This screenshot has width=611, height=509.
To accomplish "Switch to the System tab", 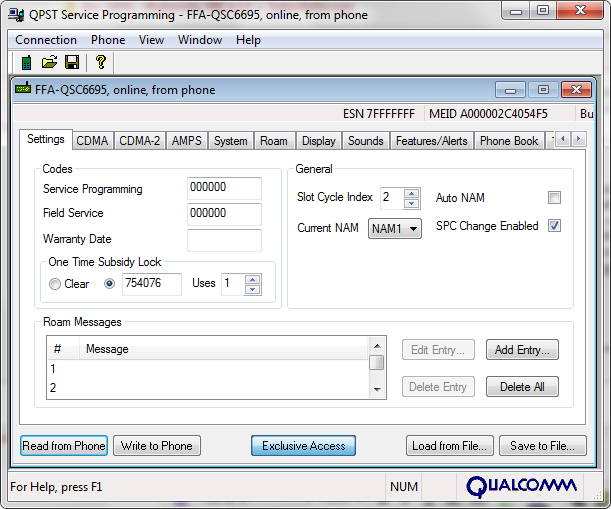I will click(x=231, y=141).
